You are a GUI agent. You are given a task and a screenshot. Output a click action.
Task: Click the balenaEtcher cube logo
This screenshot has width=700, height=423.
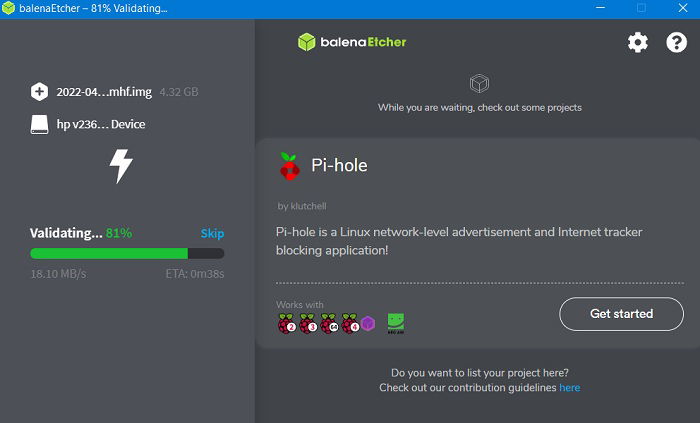click(x=306, y=42)
